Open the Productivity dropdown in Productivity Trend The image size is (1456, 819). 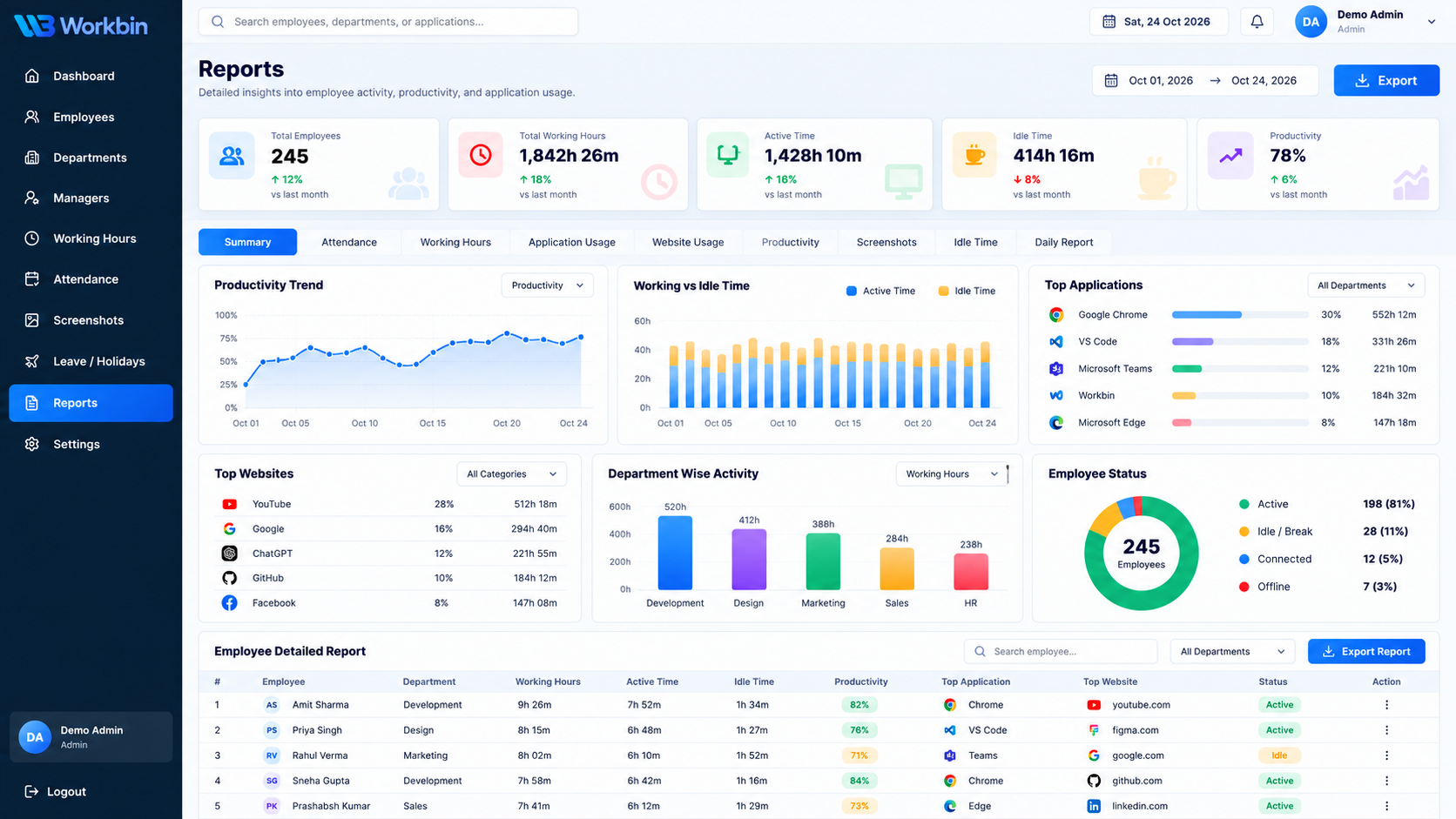(547, 285)
